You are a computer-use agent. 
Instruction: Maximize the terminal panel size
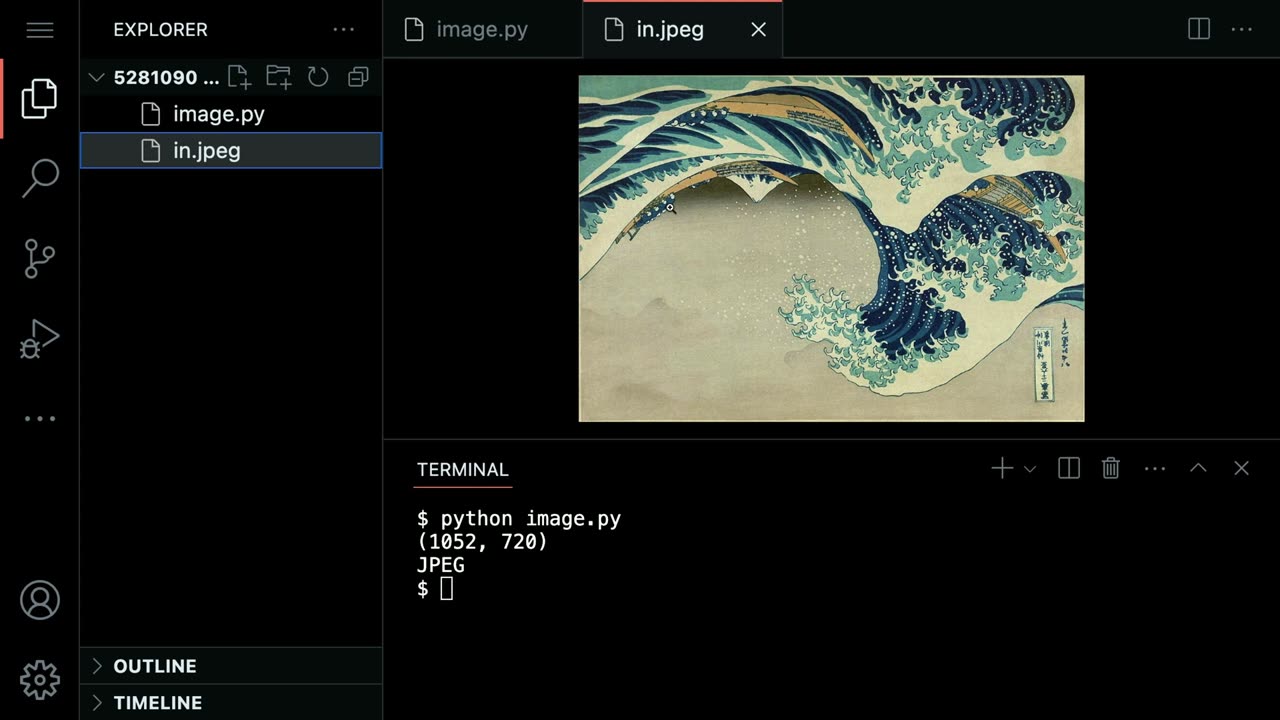1198,468
